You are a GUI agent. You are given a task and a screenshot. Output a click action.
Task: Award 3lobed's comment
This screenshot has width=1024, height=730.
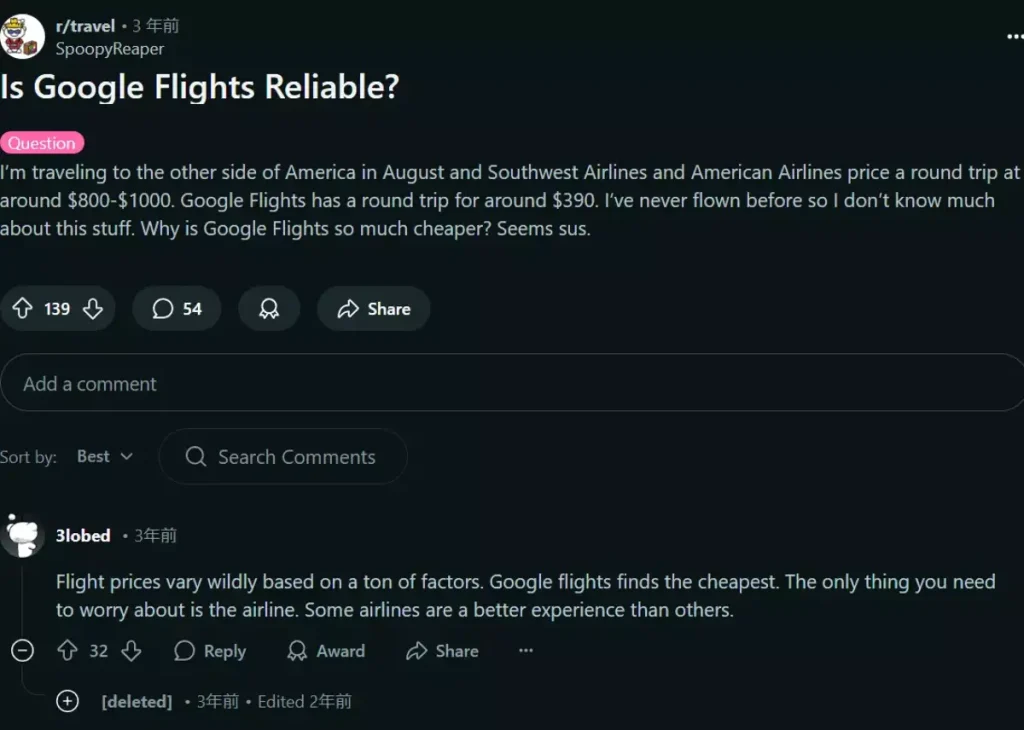[x=326, y=651]
